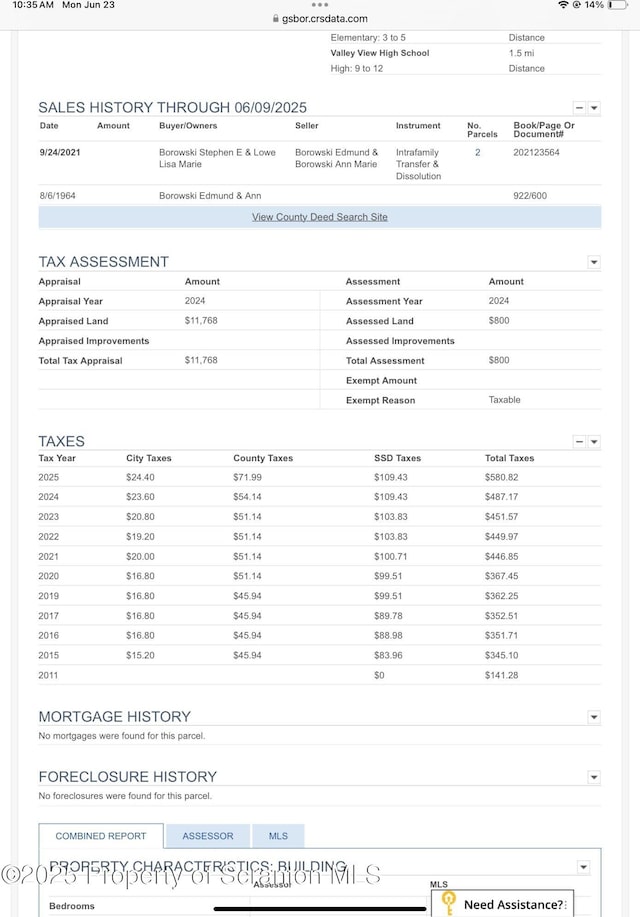Select 2025 total taxes $580.82

(501, 477)
